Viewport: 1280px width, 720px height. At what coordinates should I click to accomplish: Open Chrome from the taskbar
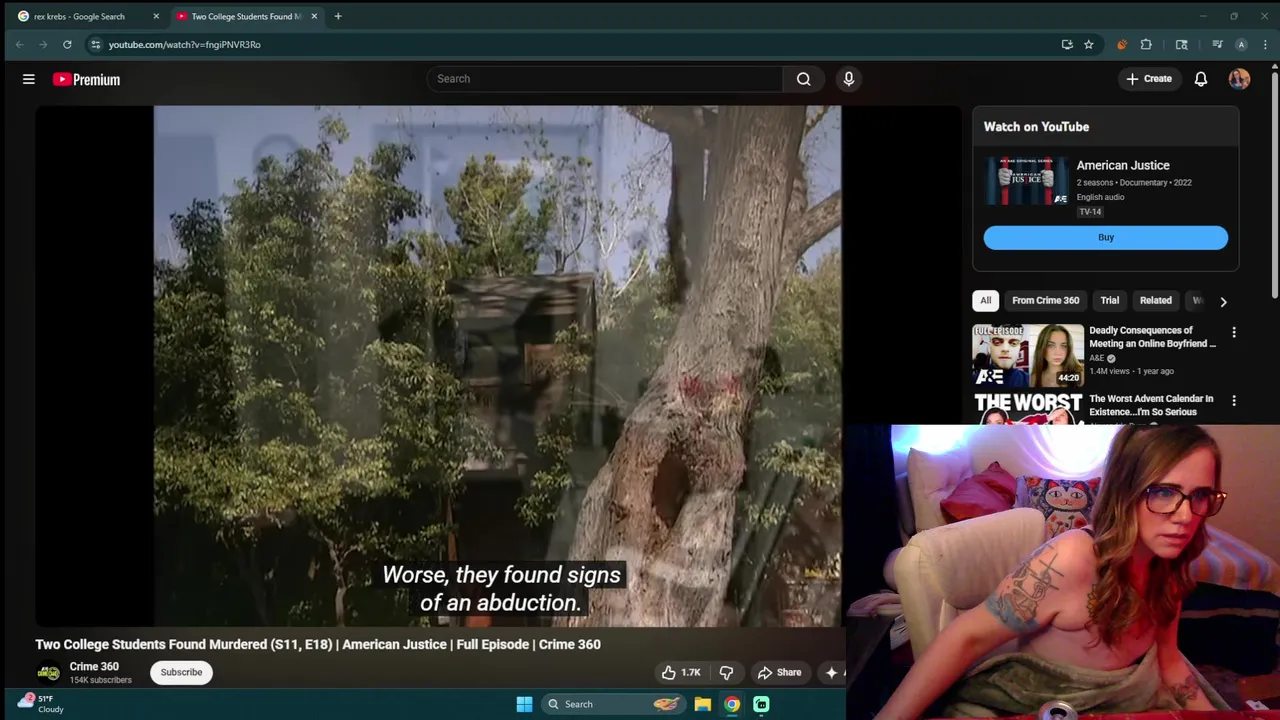732,704
